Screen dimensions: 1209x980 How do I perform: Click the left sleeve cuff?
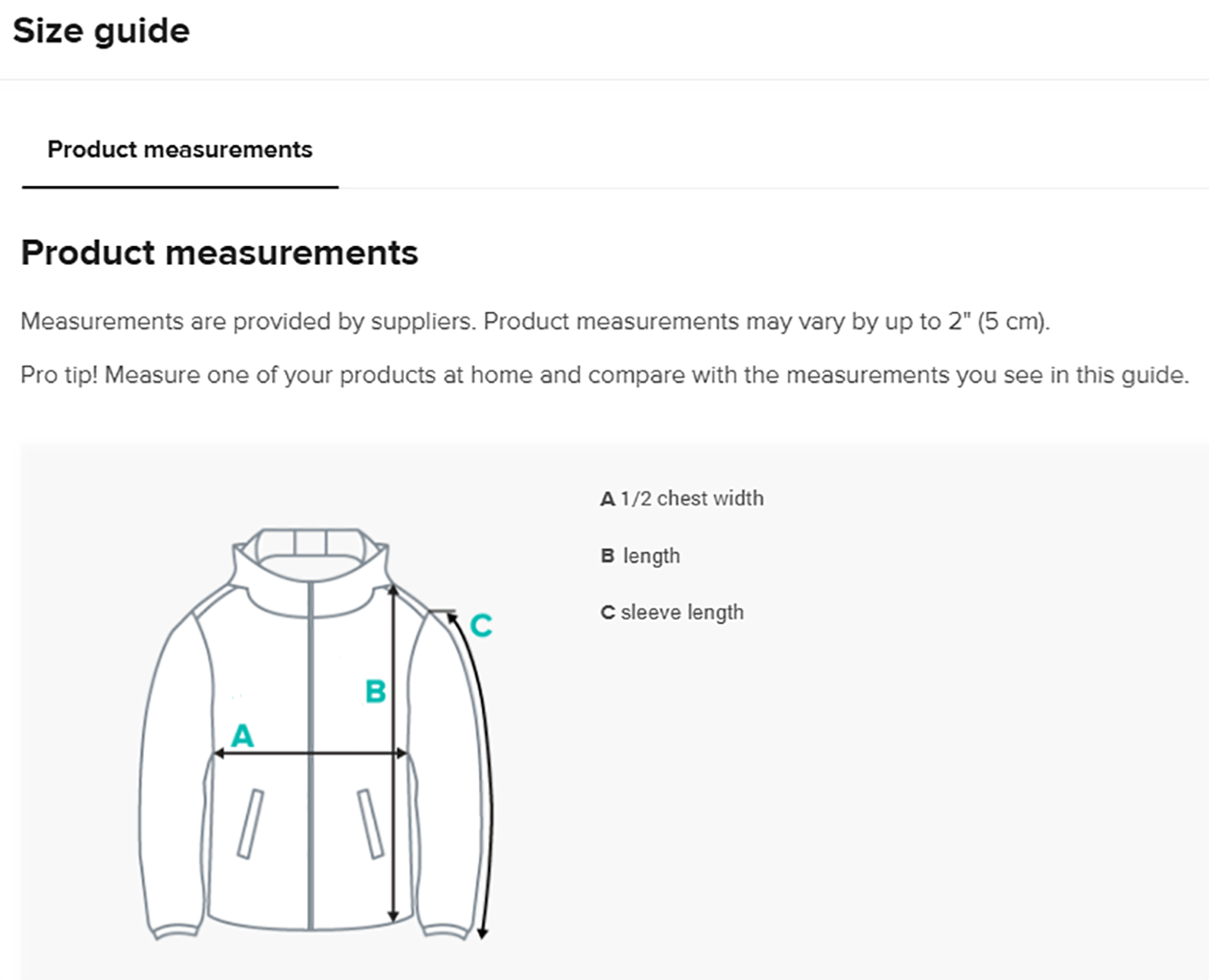coord(174,930)
